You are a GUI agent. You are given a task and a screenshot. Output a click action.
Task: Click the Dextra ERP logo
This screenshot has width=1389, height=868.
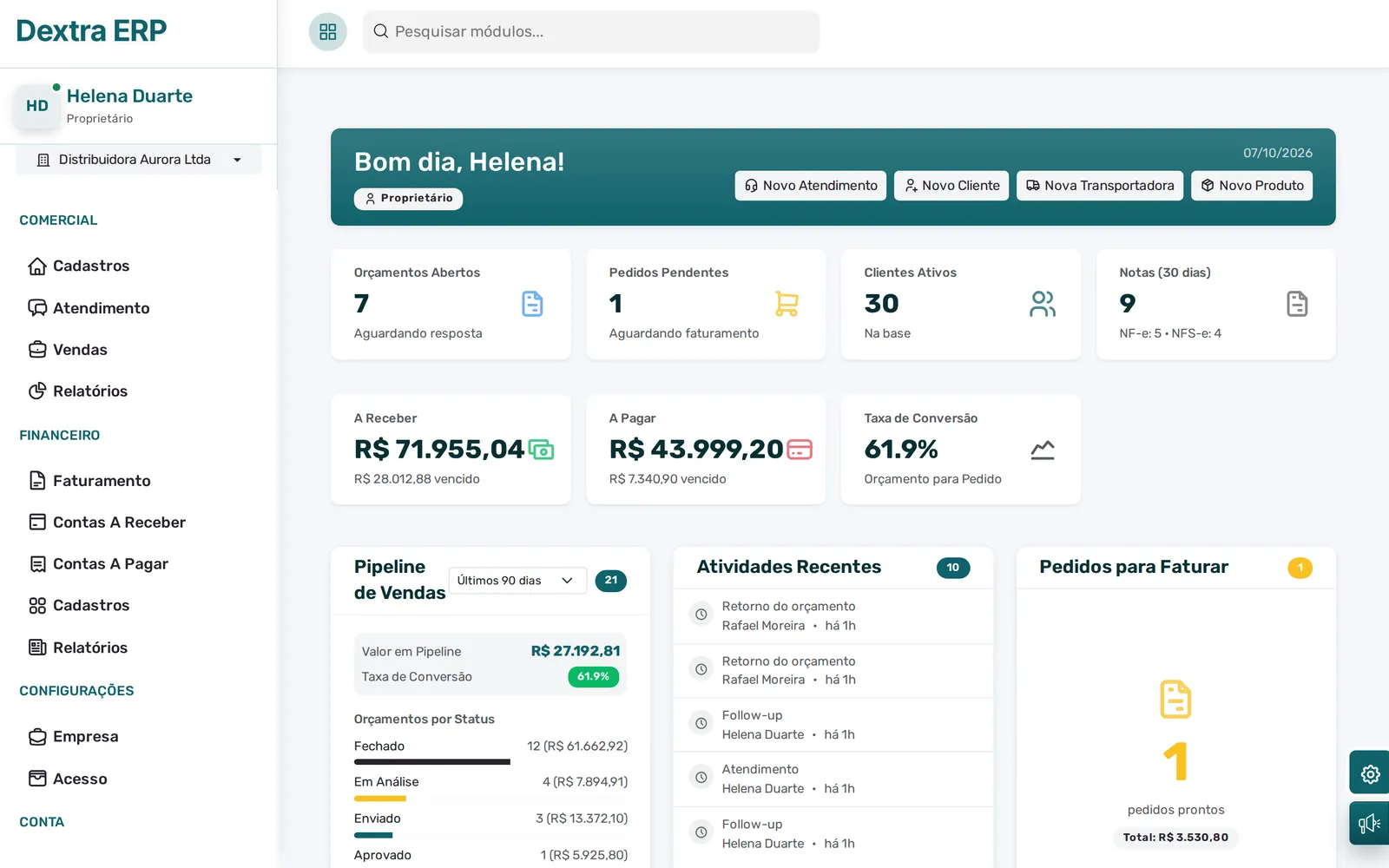pyautogui.click(x=91, y=31)
